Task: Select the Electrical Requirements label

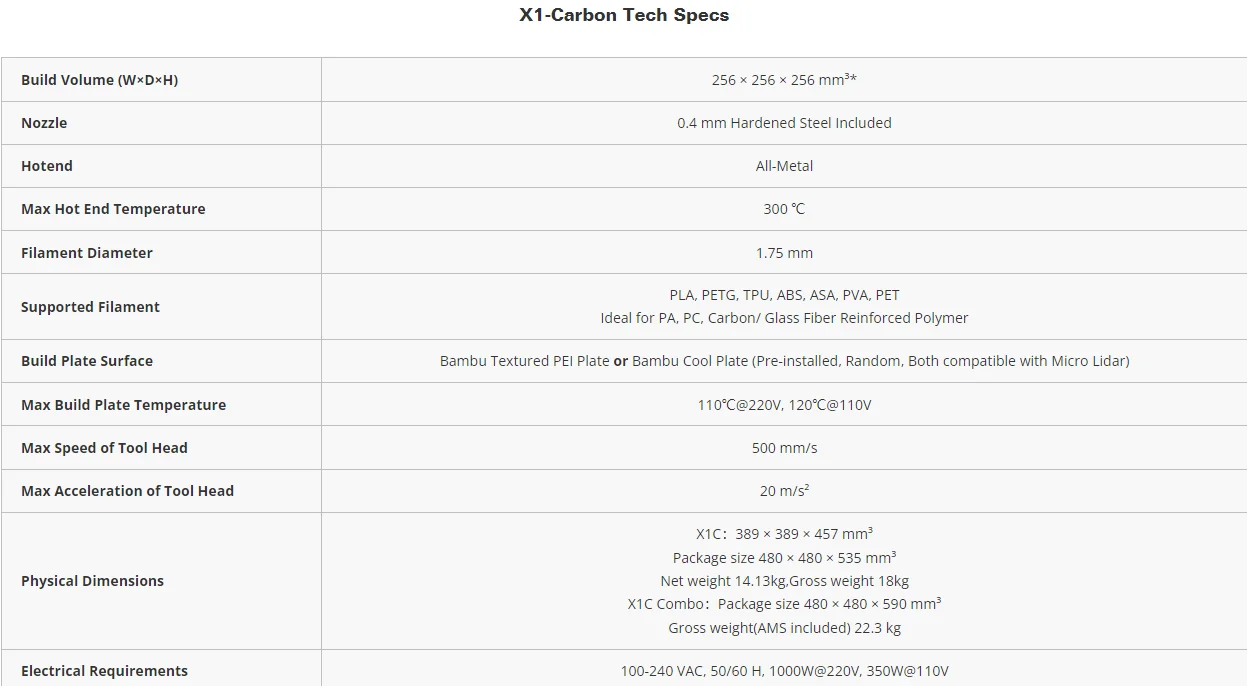Action: [x=104, y=671]
